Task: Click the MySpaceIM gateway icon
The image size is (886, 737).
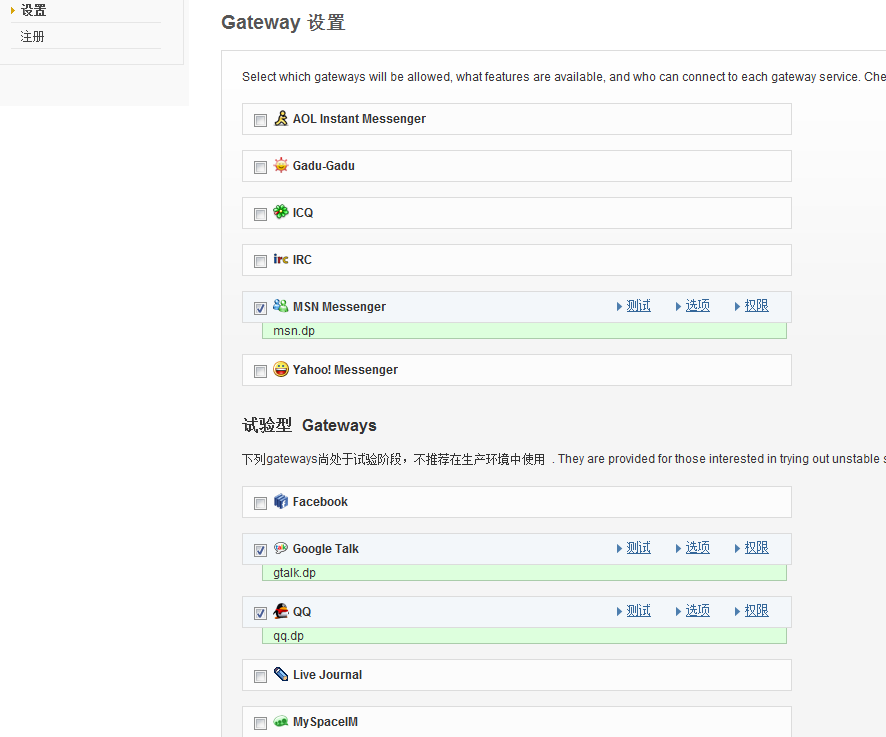Action: tap(281, 721)
